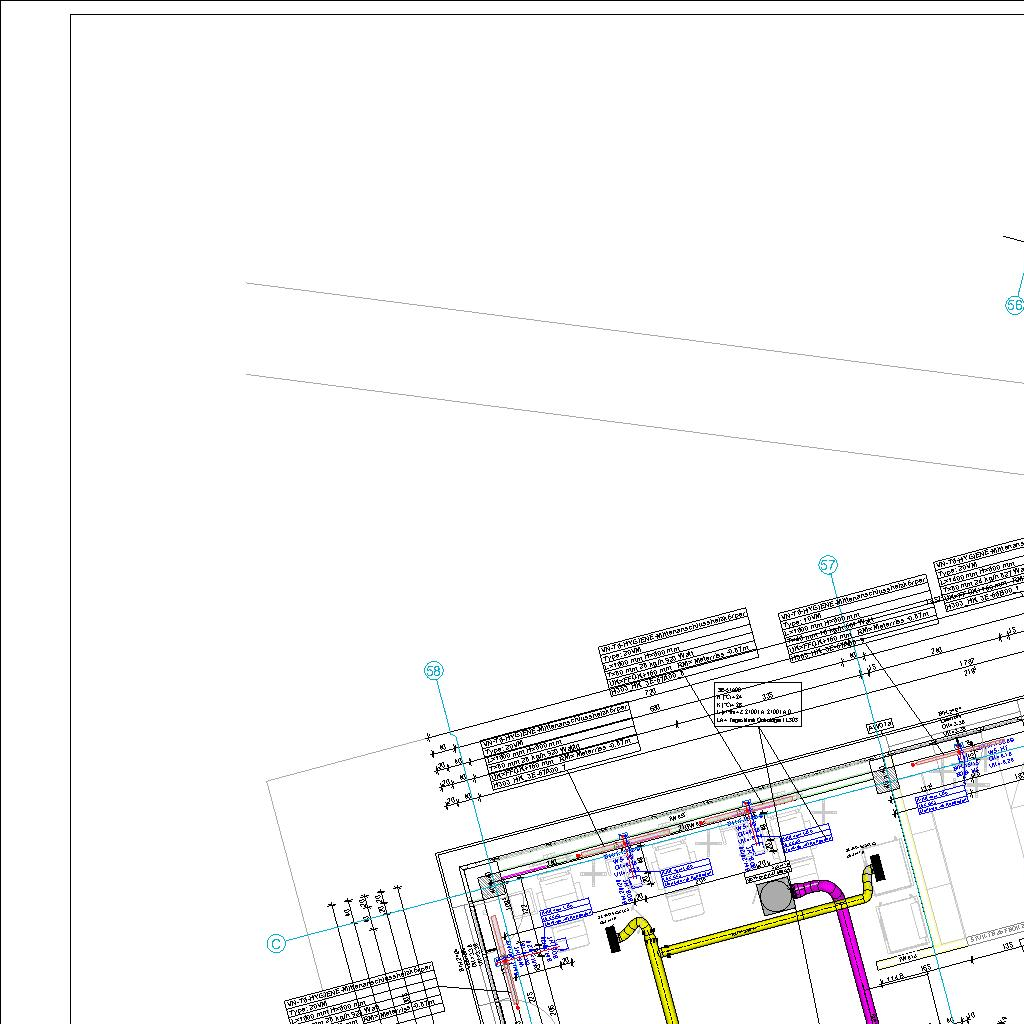
Task: Select grid axis bubble 56
Action: pyautogui.click(x=1014, y=304)
